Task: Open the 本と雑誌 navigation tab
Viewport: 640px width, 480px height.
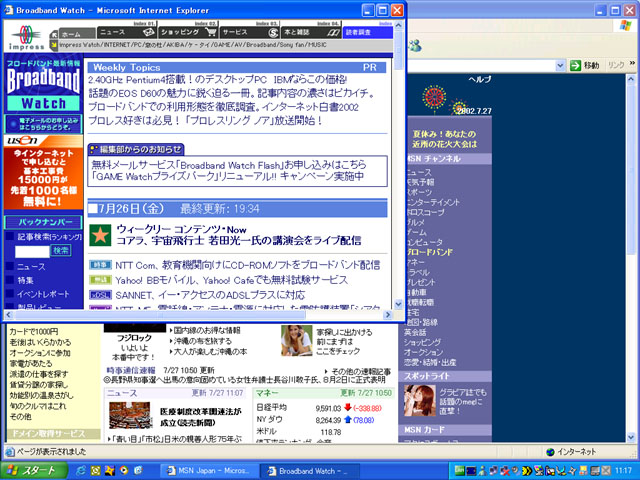Action: pos(311,32)
